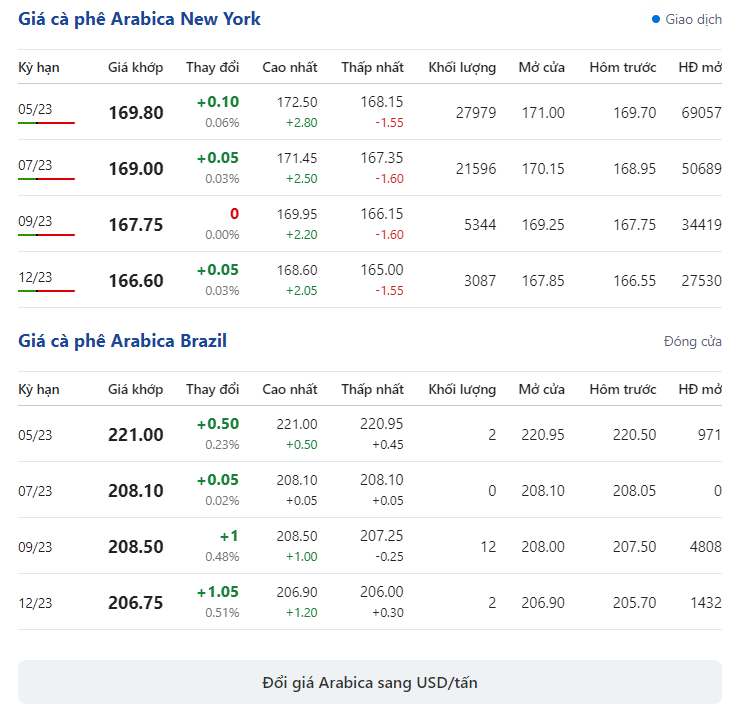Click the Đóng cửa status label
Image resolution: width=735 pixels, height=712 pixels.
coord(692,342)
